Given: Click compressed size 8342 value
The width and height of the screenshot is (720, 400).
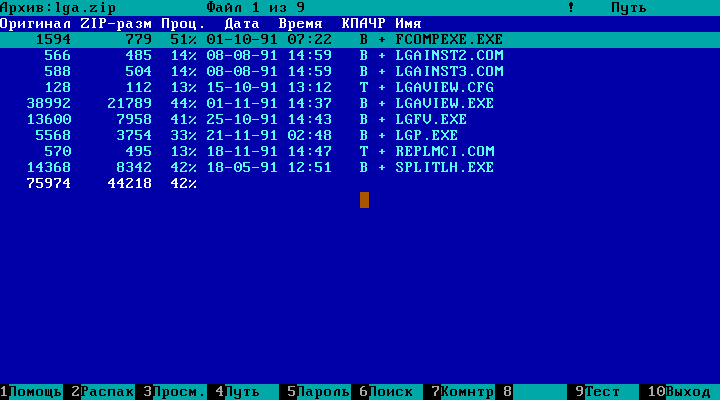Looking at the screenshot, I should tap(135, 168).
